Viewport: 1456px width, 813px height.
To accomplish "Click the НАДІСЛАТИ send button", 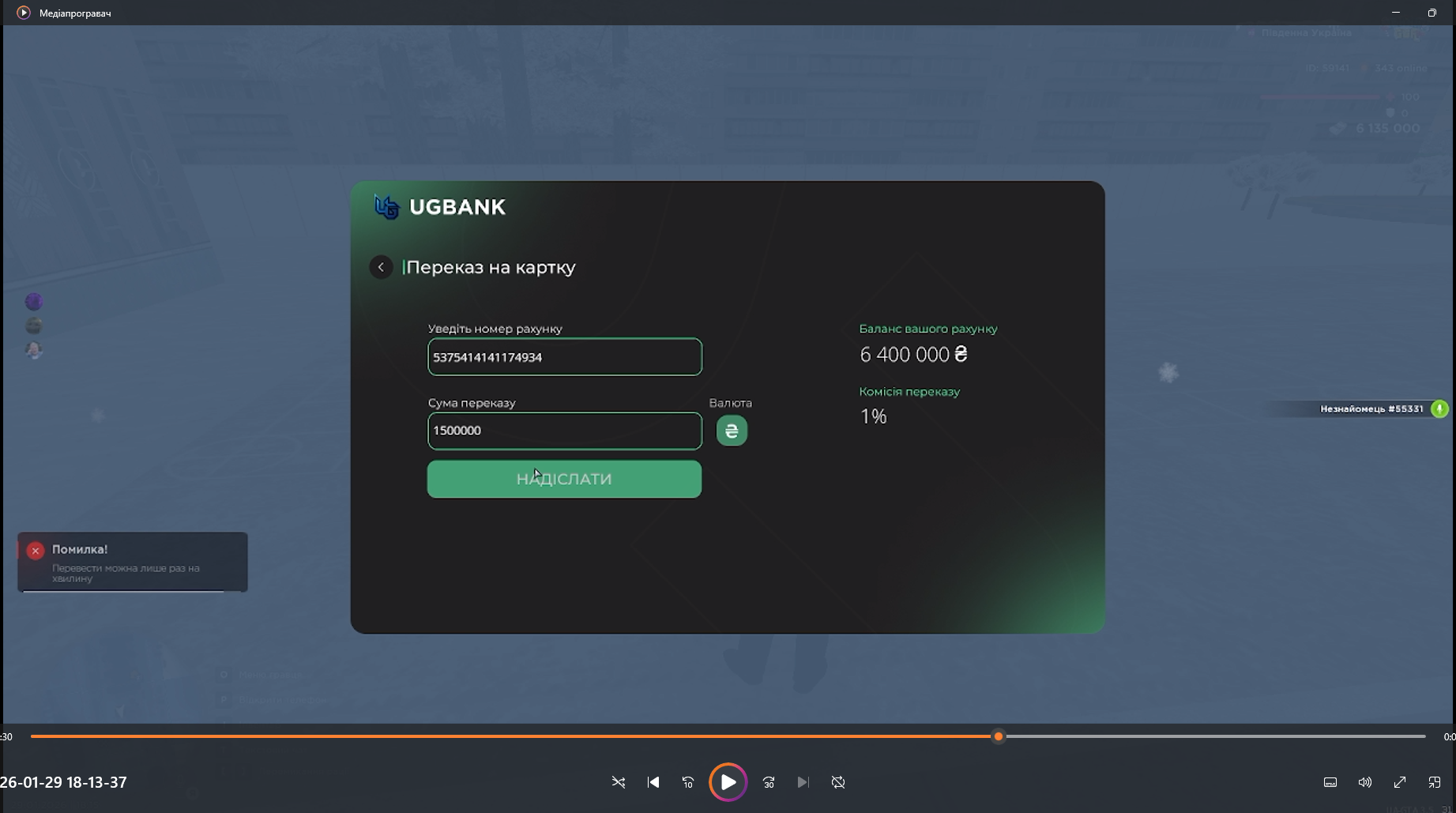I will (564, 479).
